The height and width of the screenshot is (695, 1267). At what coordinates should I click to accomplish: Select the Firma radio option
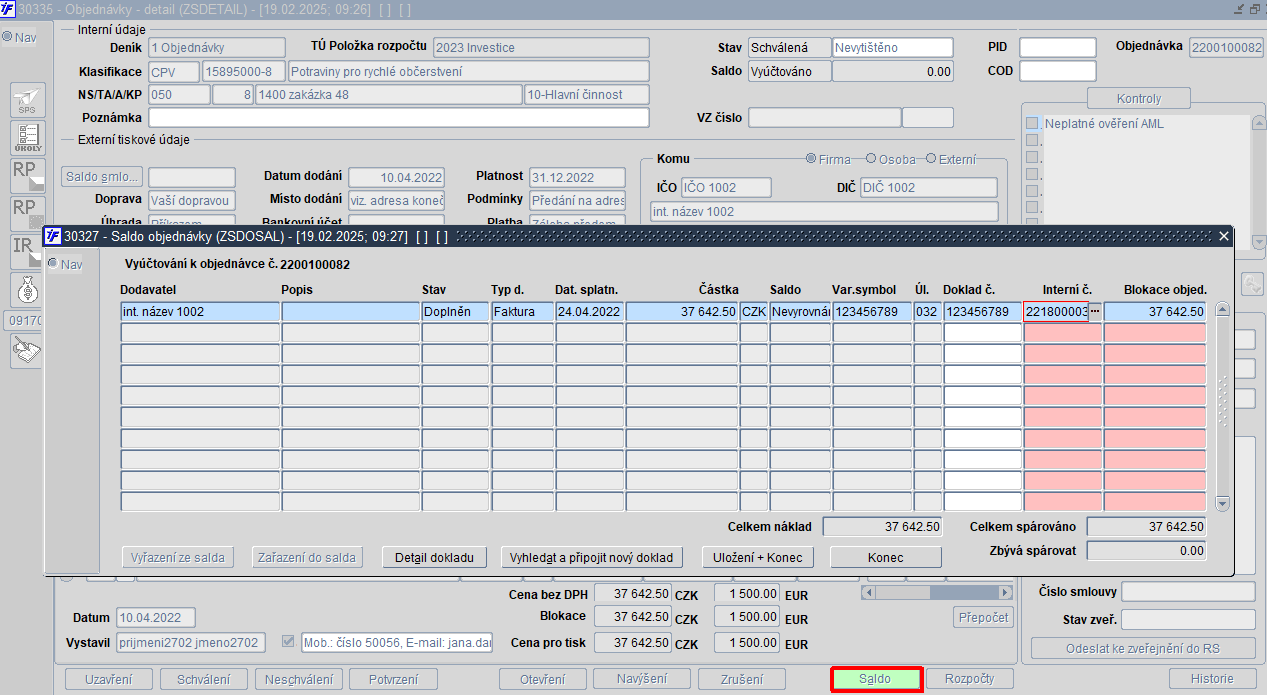(811, 159)
